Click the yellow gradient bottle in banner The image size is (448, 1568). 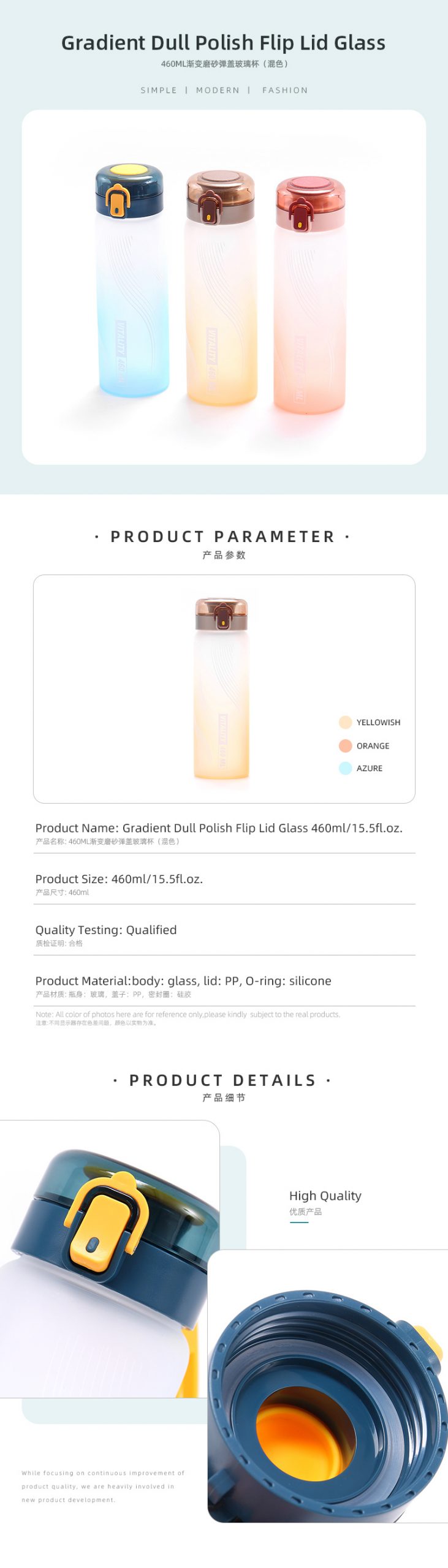[221, 288]
